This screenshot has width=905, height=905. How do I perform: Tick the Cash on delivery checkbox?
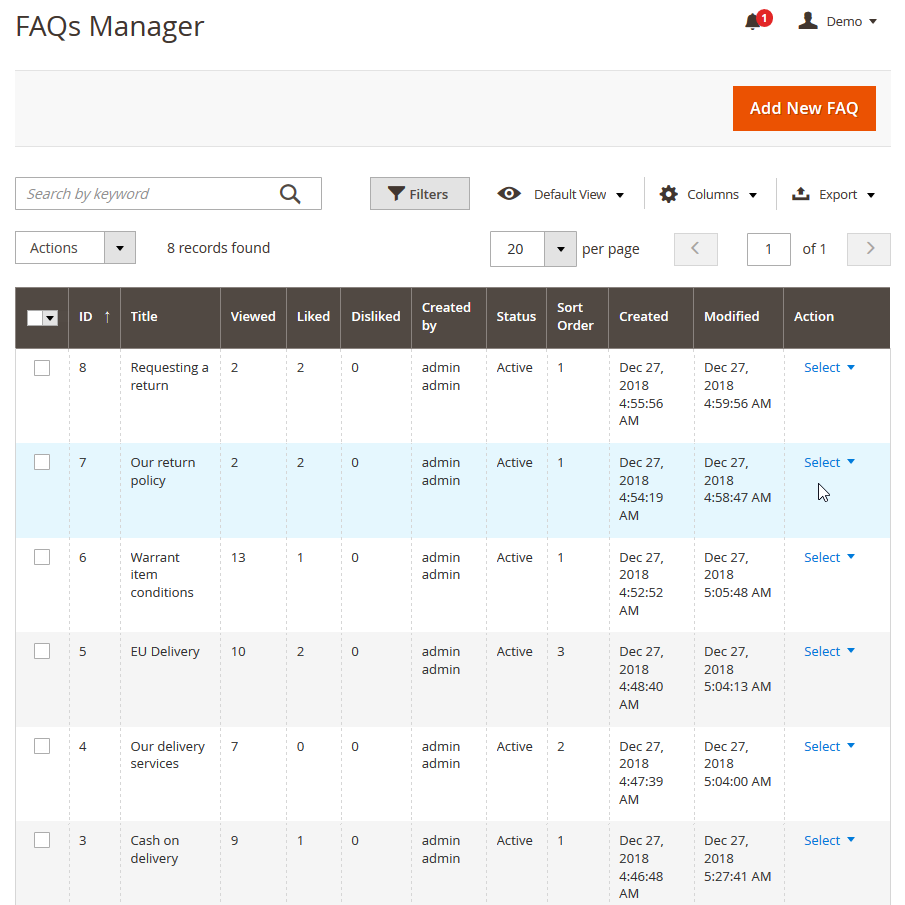click(x=42, y=840)
